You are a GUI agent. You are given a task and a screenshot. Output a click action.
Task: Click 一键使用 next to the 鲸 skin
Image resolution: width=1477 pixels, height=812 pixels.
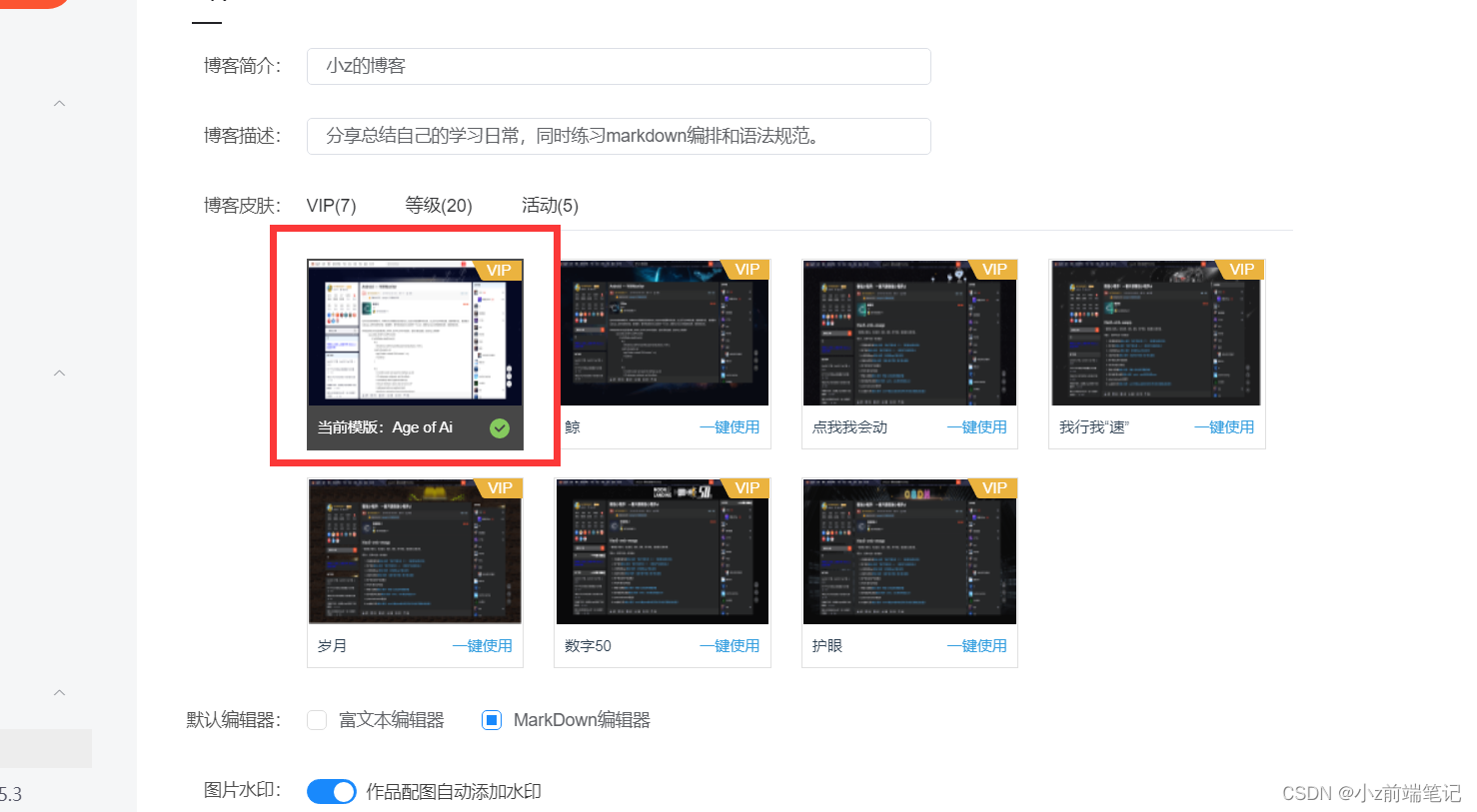tap(730, 426)
